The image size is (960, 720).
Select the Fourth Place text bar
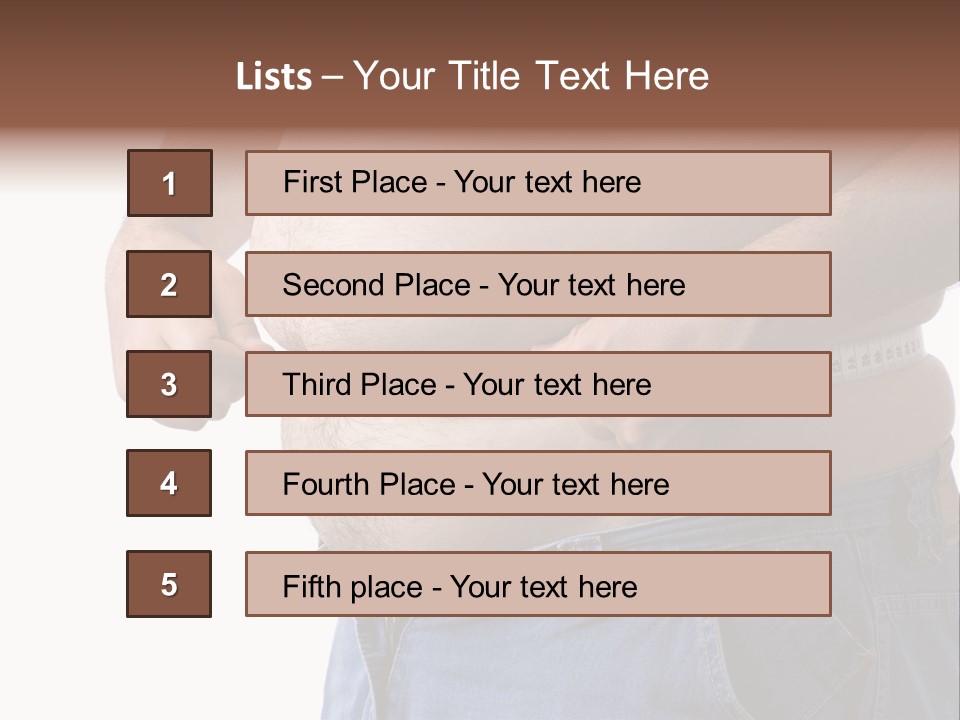coord(538,483)
